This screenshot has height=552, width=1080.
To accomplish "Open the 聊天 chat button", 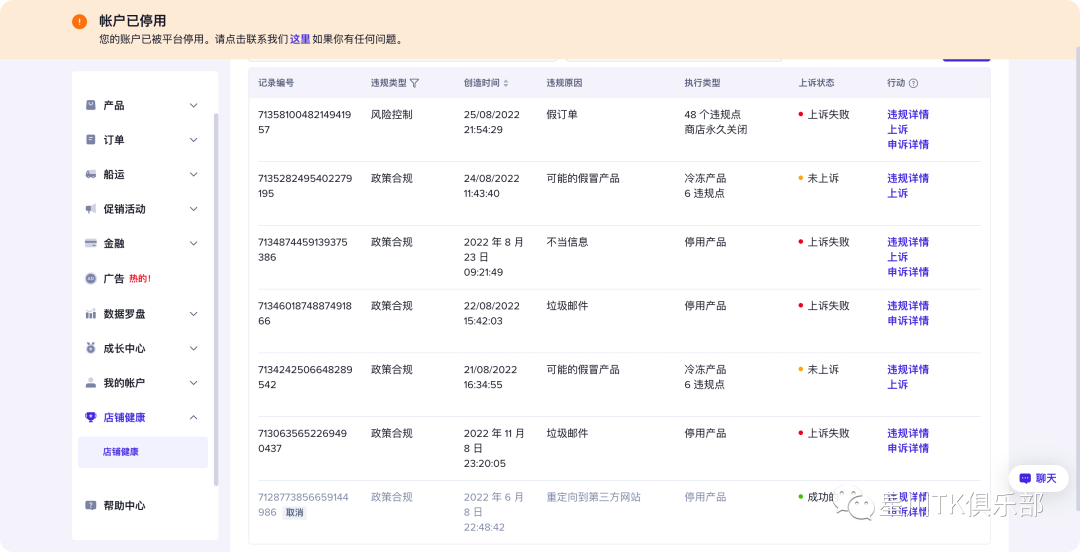I will pos(1039,478).
